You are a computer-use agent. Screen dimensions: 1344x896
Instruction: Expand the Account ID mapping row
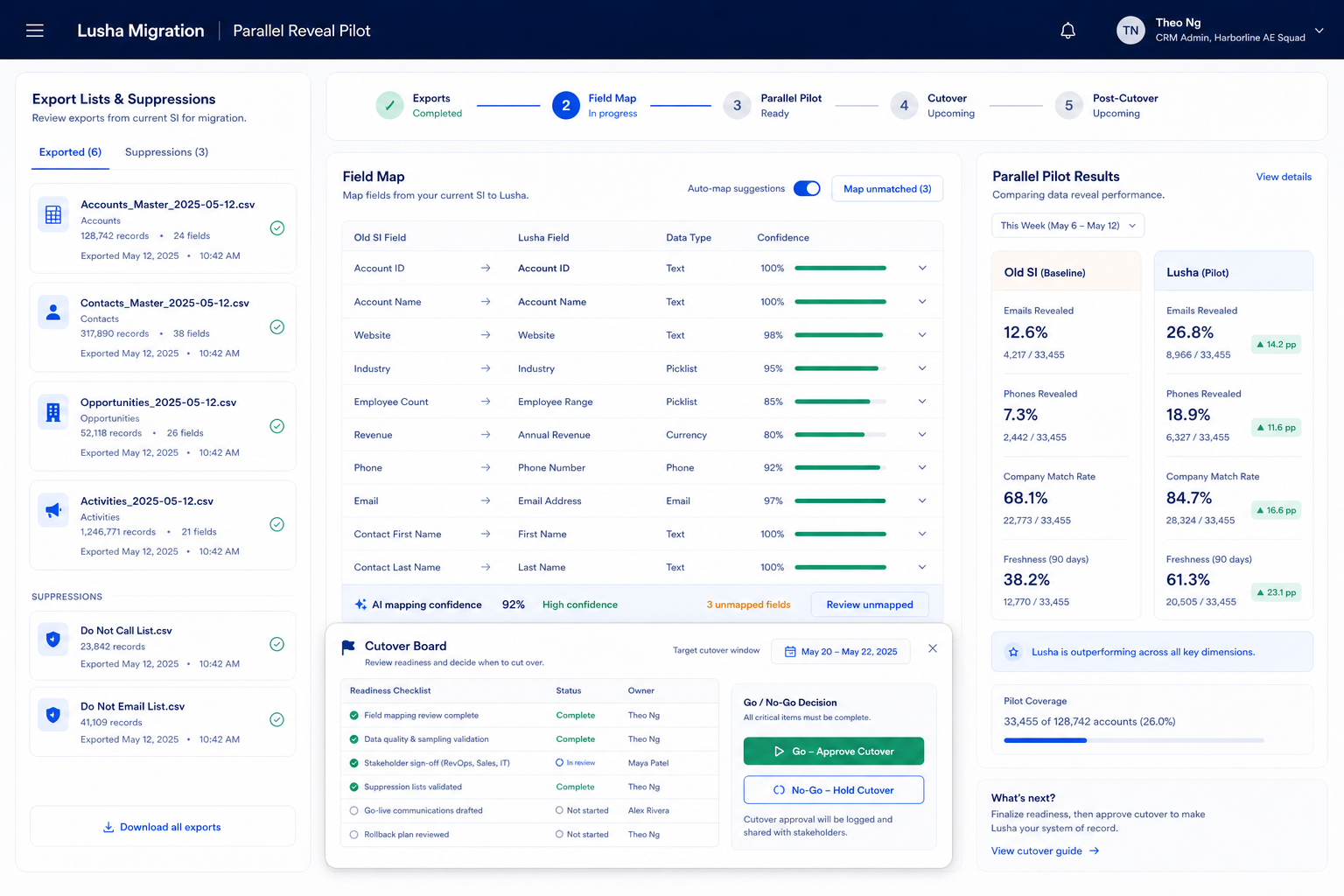point(922,268)
